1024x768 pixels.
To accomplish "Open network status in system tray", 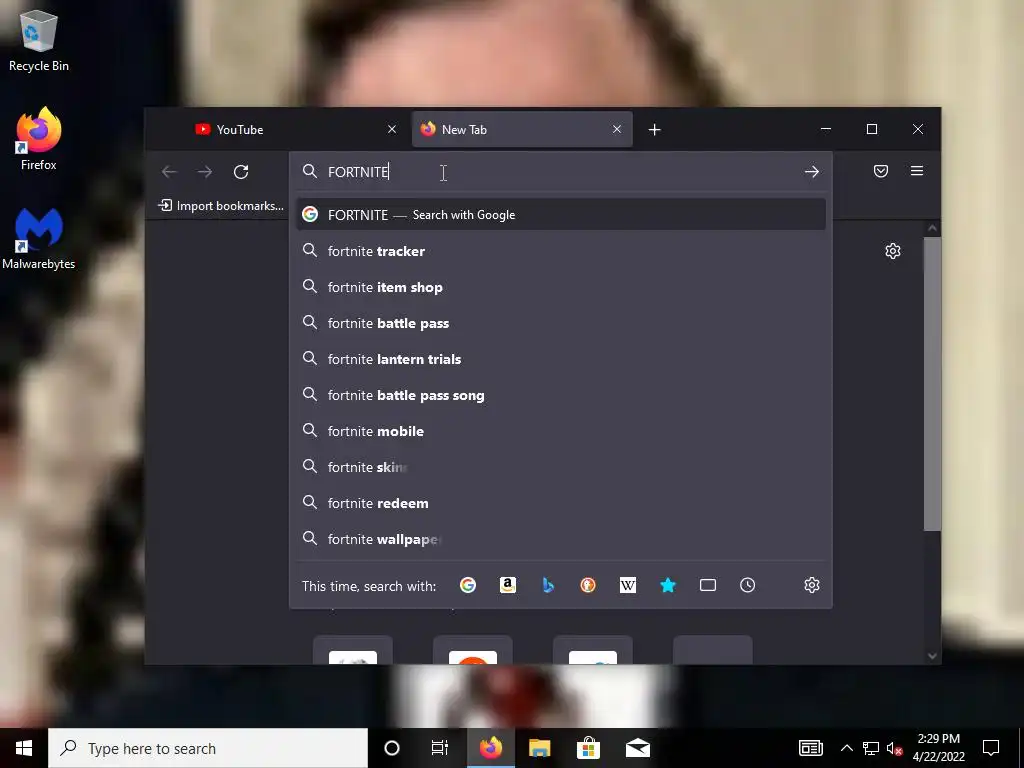I will (871, 748).
